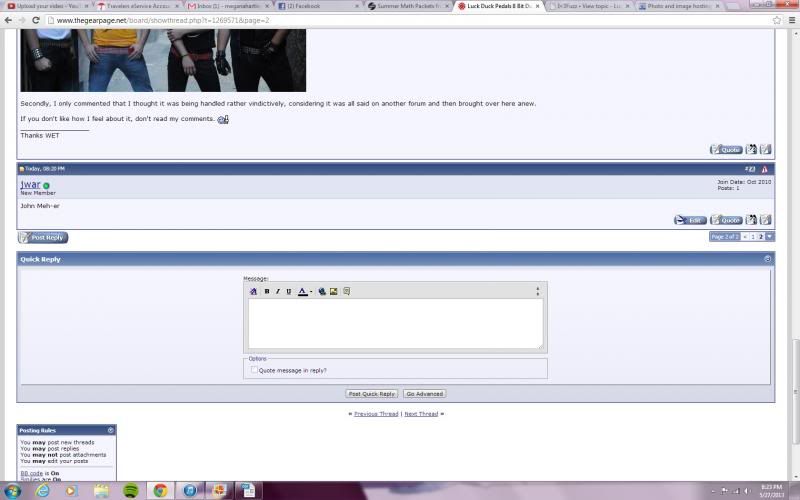Enable Quote message in reply checkbox
Image resolution: width=800 pixels, height=500 pixels.
click(x=254, y=370)
